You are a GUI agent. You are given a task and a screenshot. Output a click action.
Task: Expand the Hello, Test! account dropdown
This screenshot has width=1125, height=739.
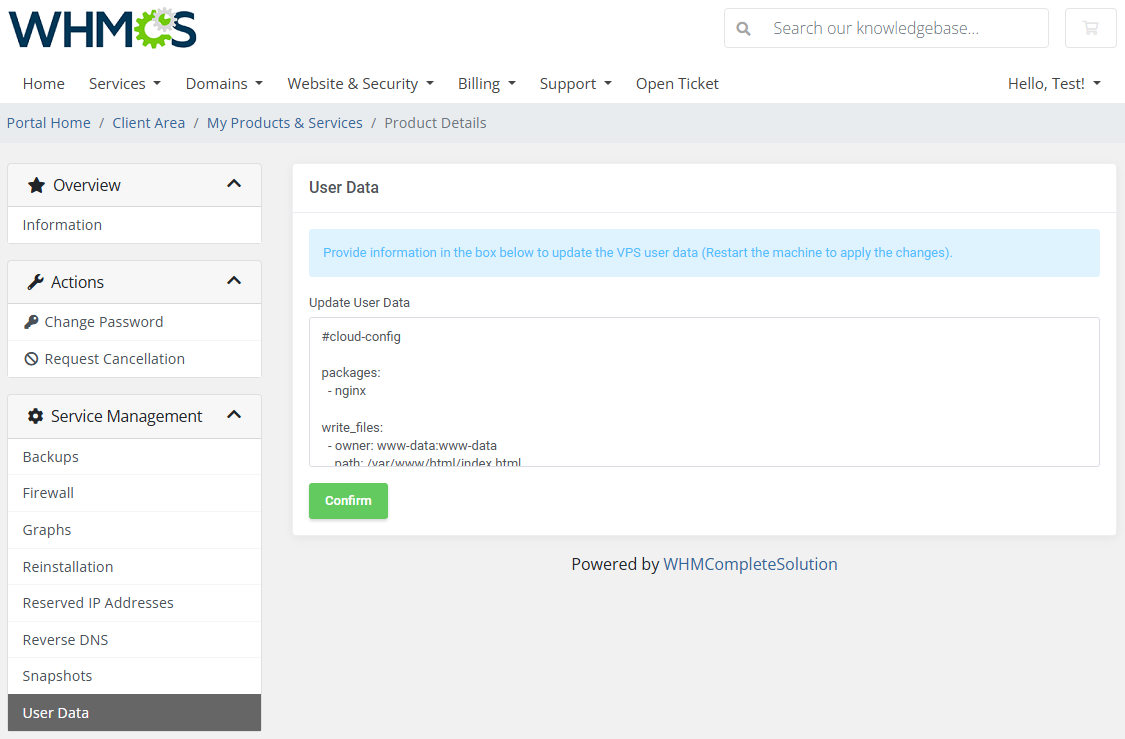[1054, 84]
